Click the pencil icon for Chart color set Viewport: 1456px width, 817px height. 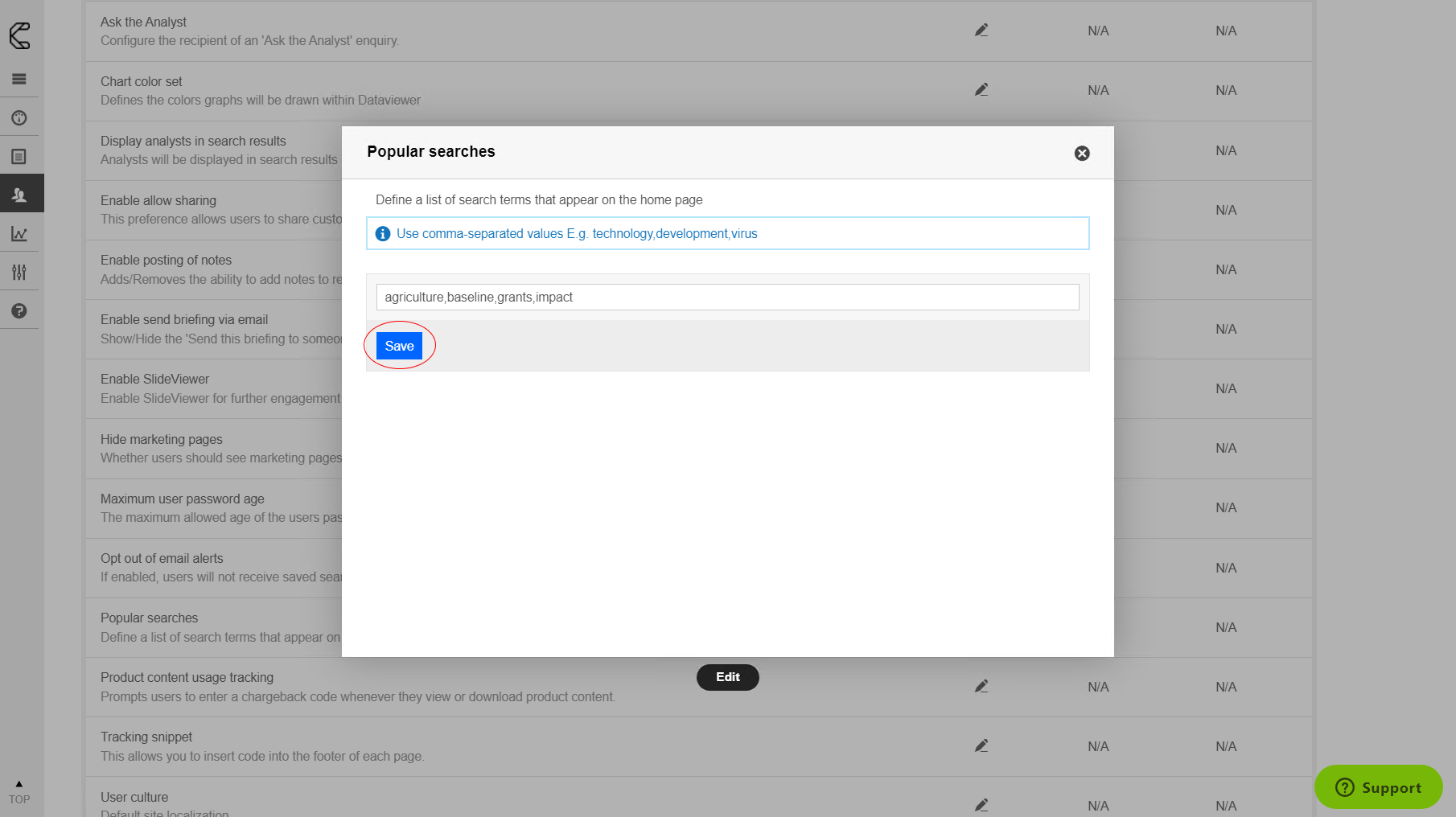pyautogui.click(x=981, y=90)
